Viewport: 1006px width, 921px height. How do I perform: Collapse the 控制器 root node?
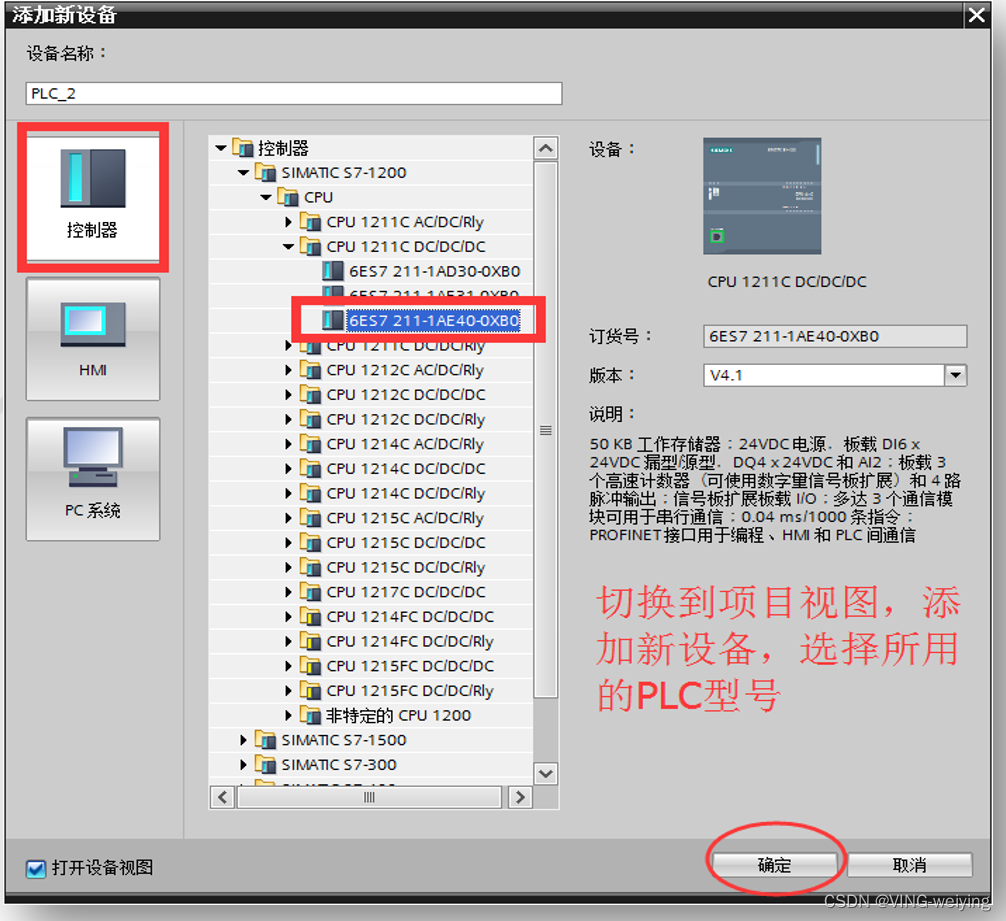(221, 148)
